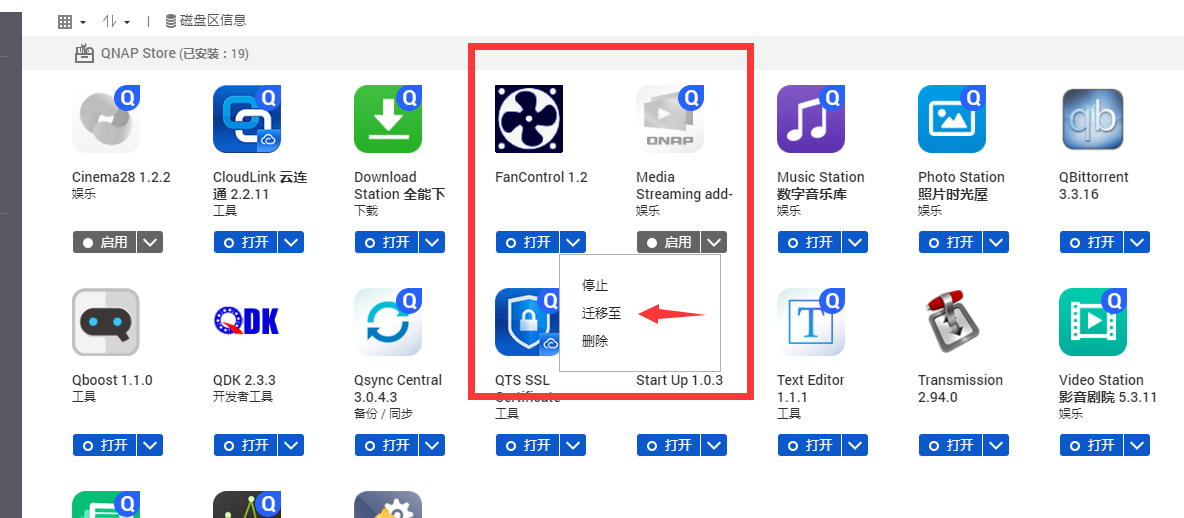Screen dimensions: 1184x518
Task: Open CloudLink with 打开 button
Action: pyautogui.click(x=246, y=242)
